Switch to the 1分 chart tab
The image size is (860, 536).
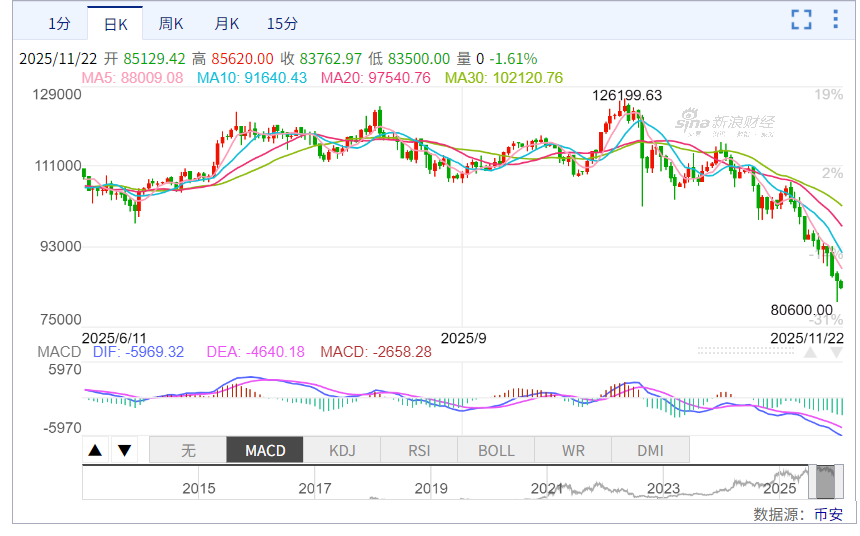click(59, 24)
